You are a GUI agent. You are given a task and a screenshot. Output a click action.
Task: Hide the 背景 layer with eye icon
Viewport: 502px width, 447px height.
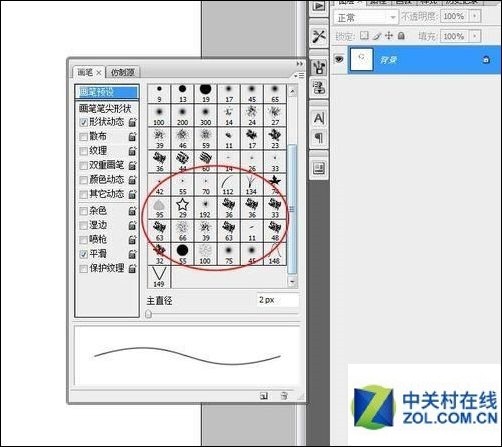pos(339,59)
